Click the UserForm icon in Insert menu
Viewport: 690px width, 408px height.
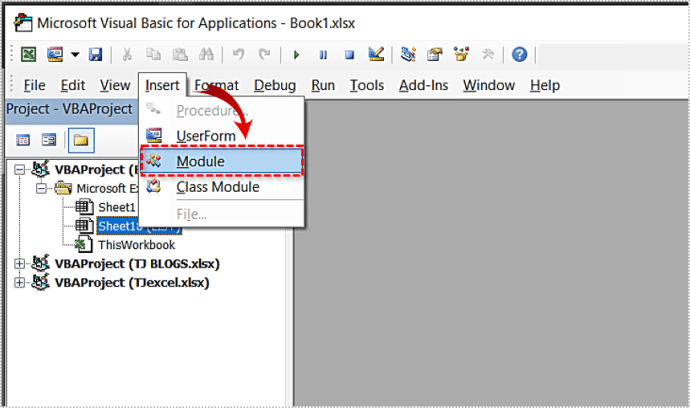154,135
